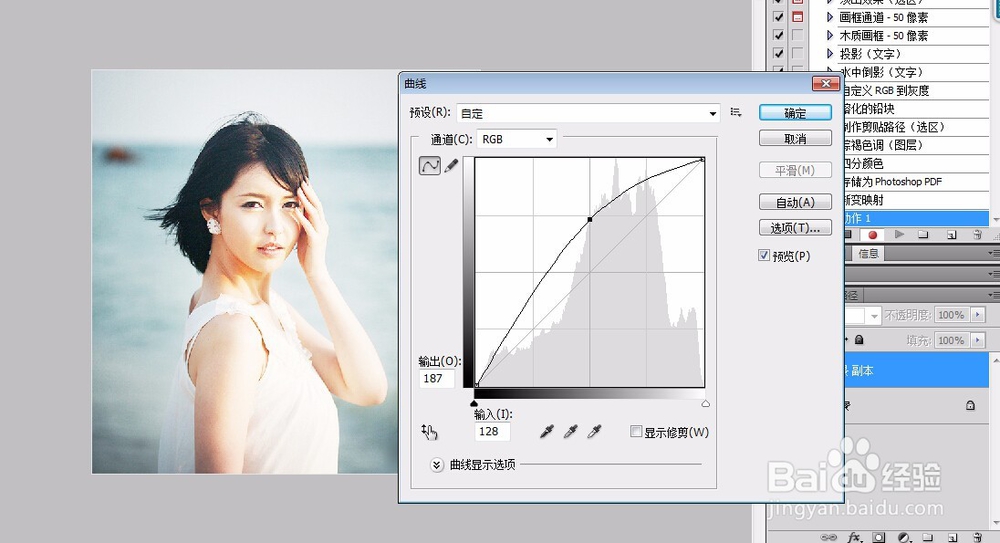Toggle dialog box for 木质画框 - 50 像素 action
Image resolution: width=1000 pixels, height=543 pixels.
coord(797,35)
